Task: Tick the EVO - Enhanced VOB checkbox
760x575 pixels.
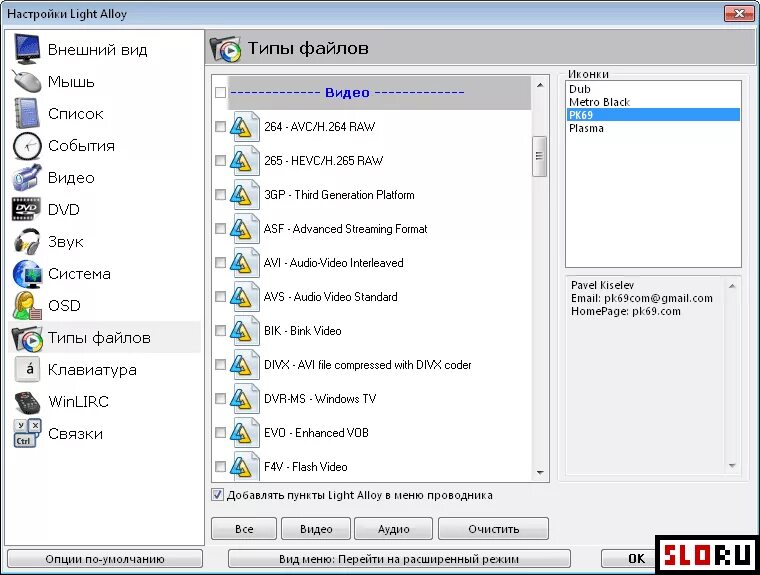Action: pos(220,432)
